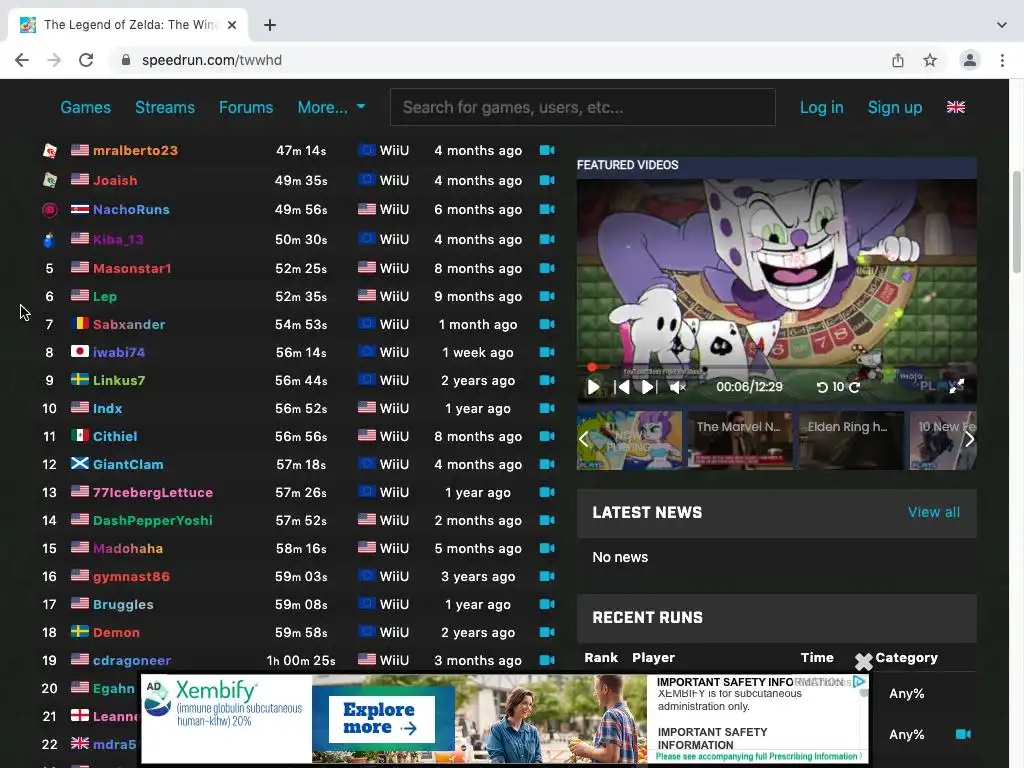Open the Games menu

86,107
